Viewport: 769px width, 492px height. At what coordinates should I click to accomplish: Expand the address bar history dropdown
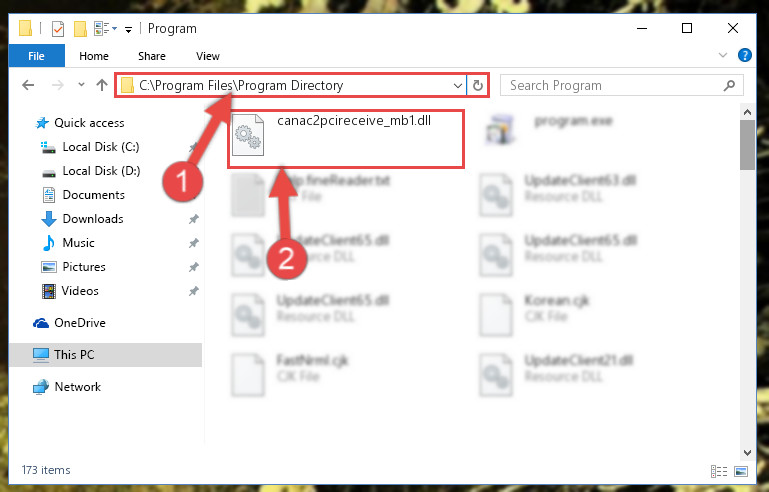458,85
